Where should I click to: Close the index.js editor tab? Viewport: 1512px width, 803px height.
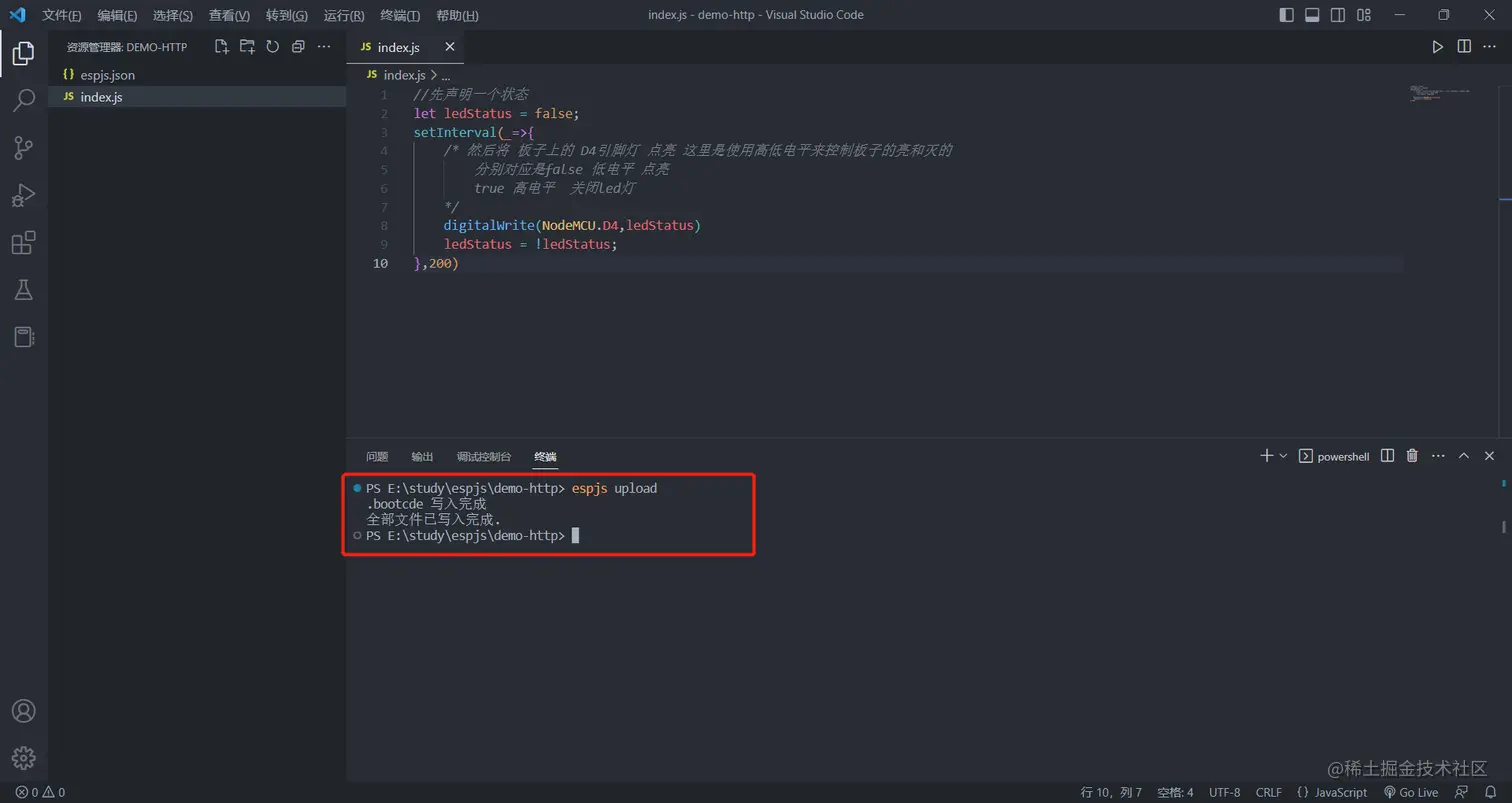[x=450, y=47]
